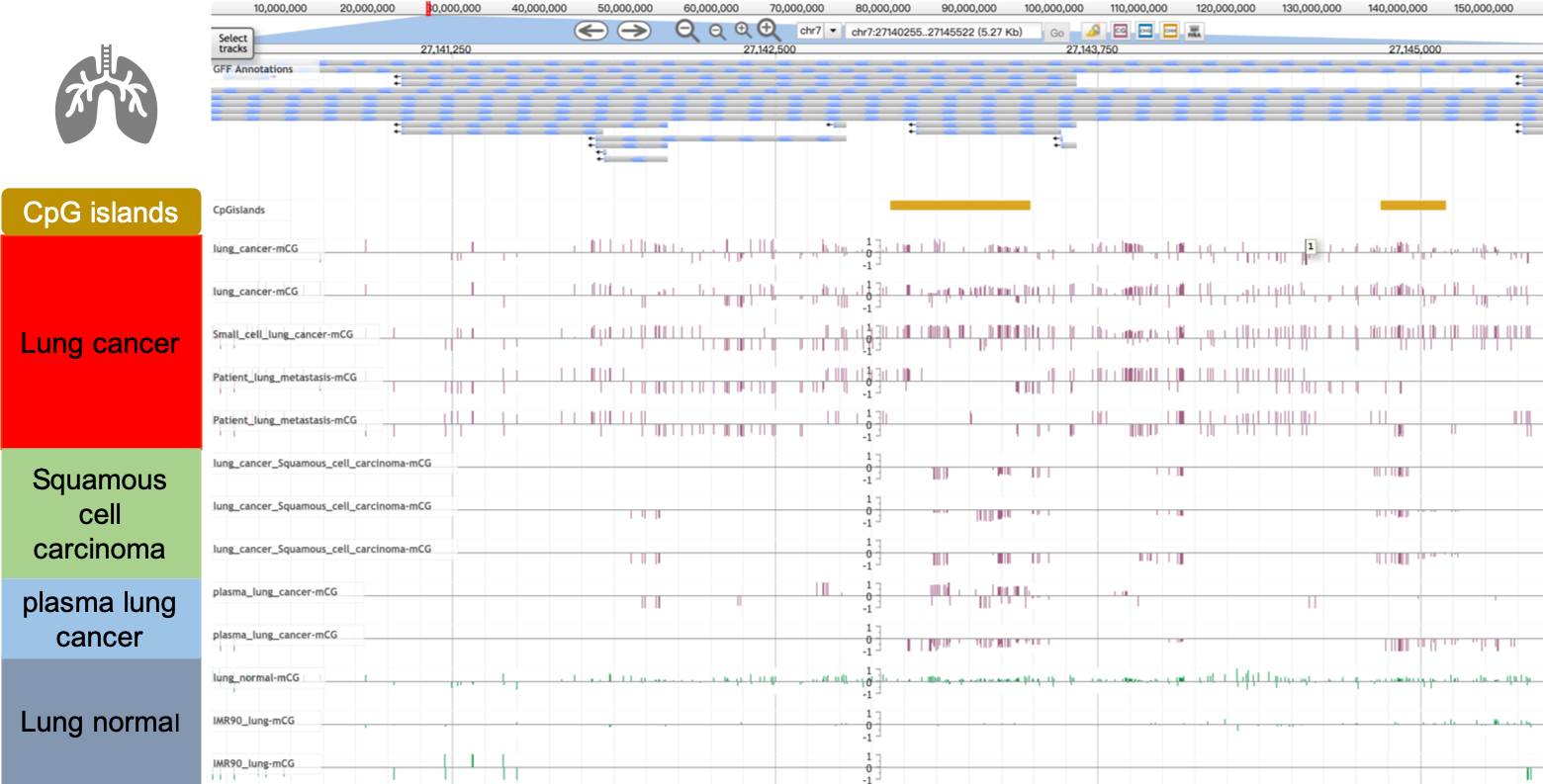Click the small zoom out magnifier

pyautogui.click(x=717, y=32)
